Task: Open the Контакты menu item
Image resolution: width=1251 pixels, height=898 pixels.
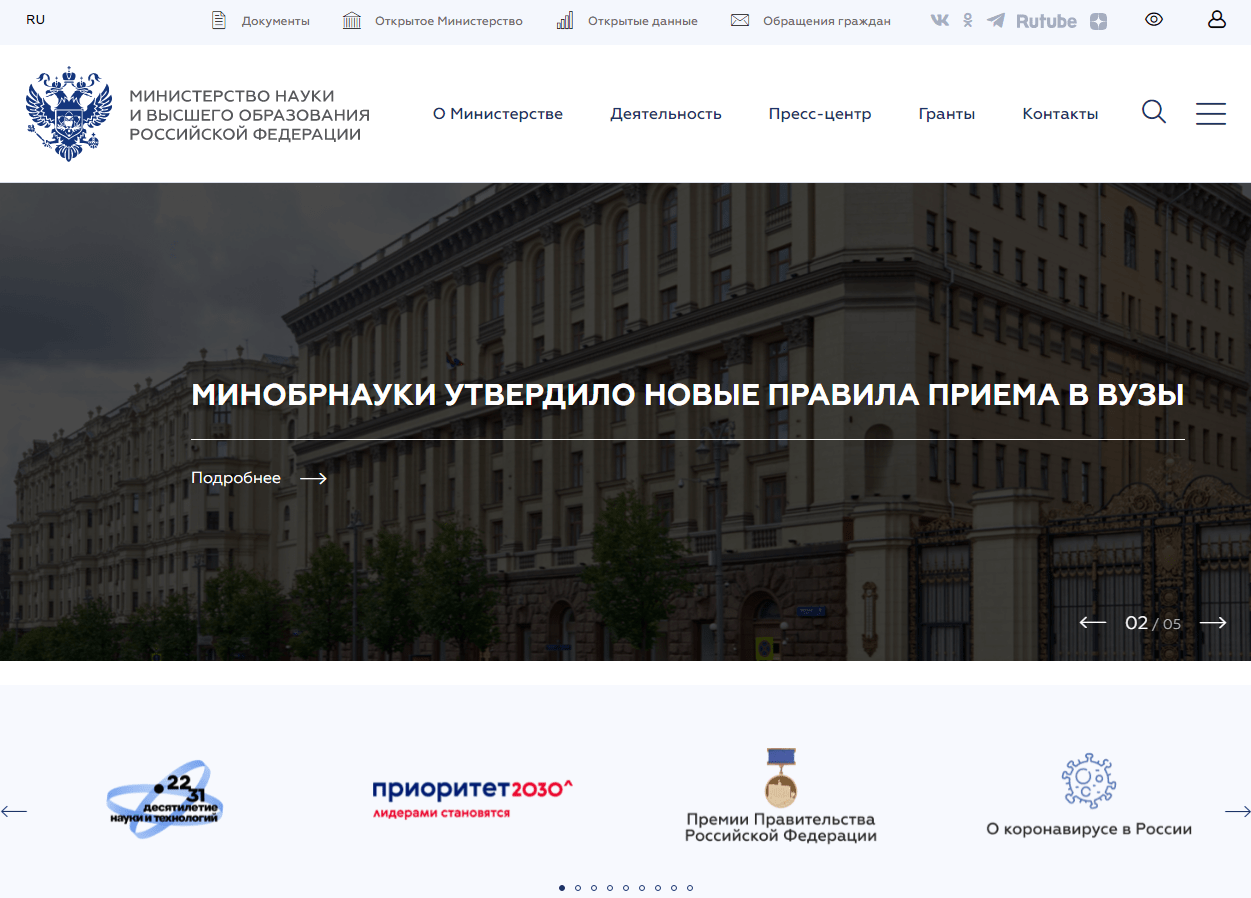Action: 1060,114
